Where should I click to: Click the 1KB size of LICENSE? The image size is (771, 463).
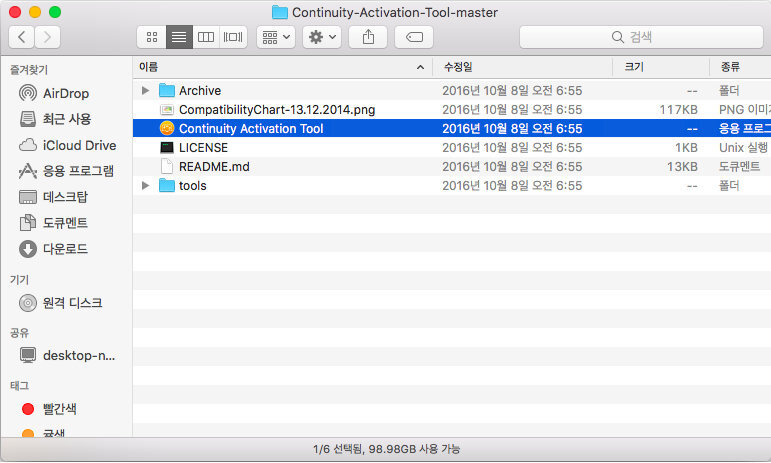click(686, 147)
